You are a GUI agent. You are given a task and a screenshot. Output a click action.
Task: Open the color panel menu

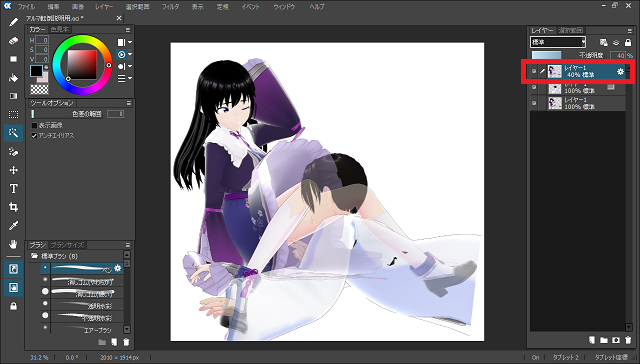pos(128,30)
